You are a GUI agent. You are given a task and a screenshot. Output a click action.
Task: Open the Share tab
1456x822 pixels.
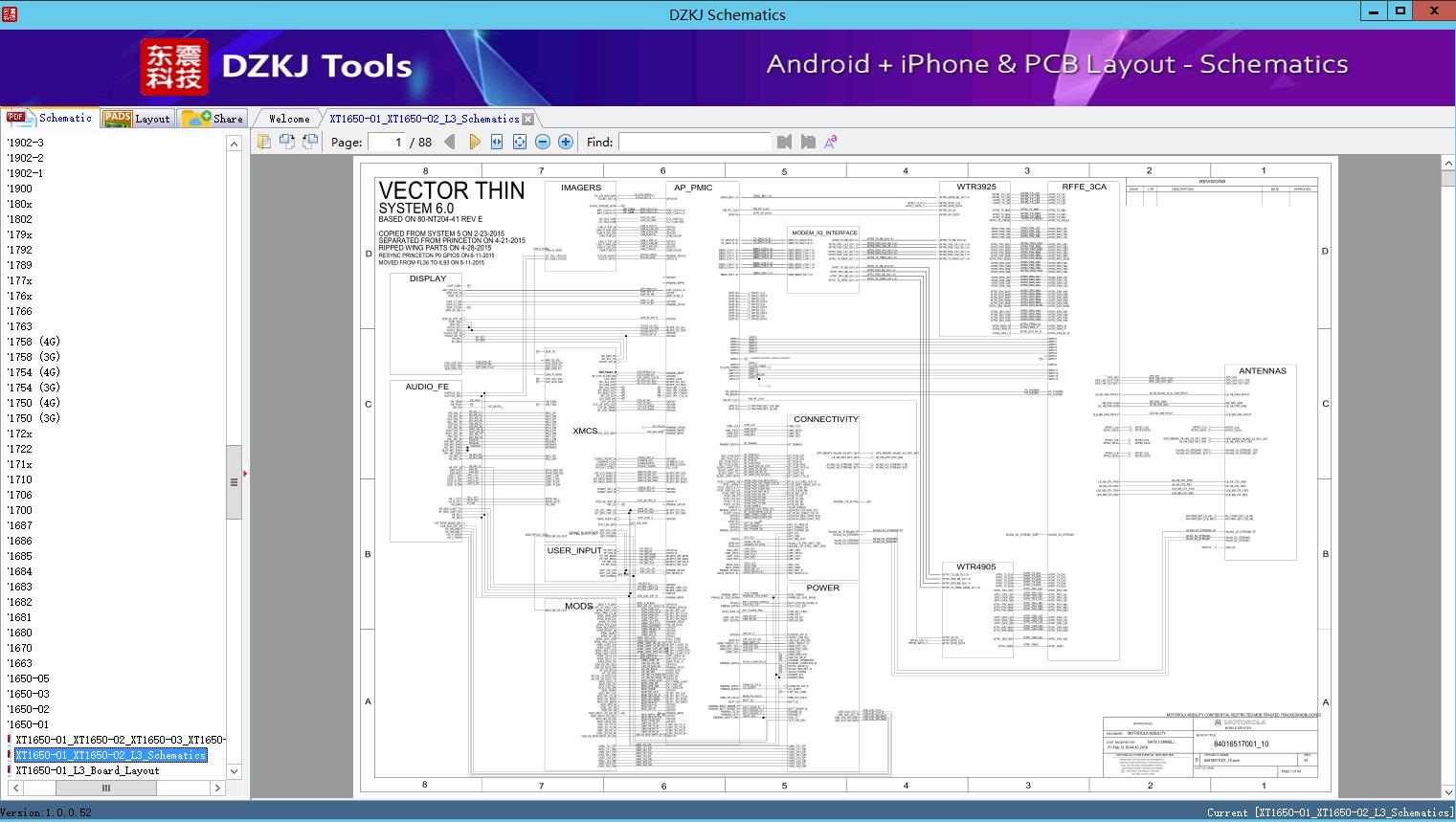[213, 119]
